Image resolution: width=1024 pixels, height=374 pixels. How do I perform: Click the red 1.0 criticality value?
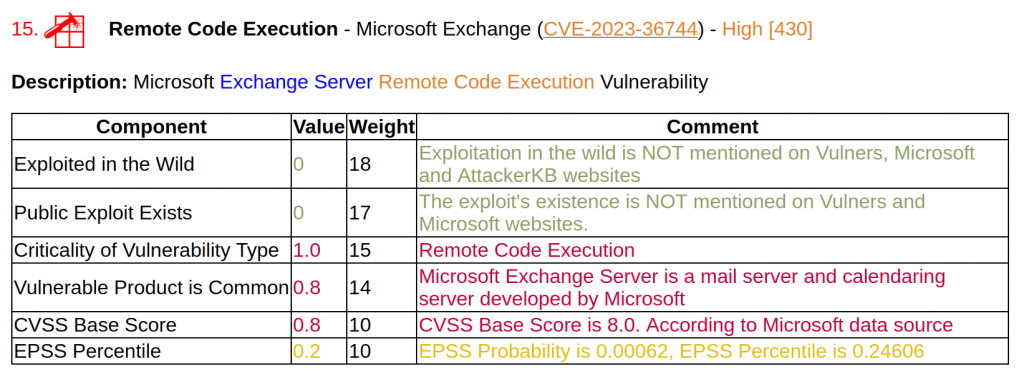(306, 250)
